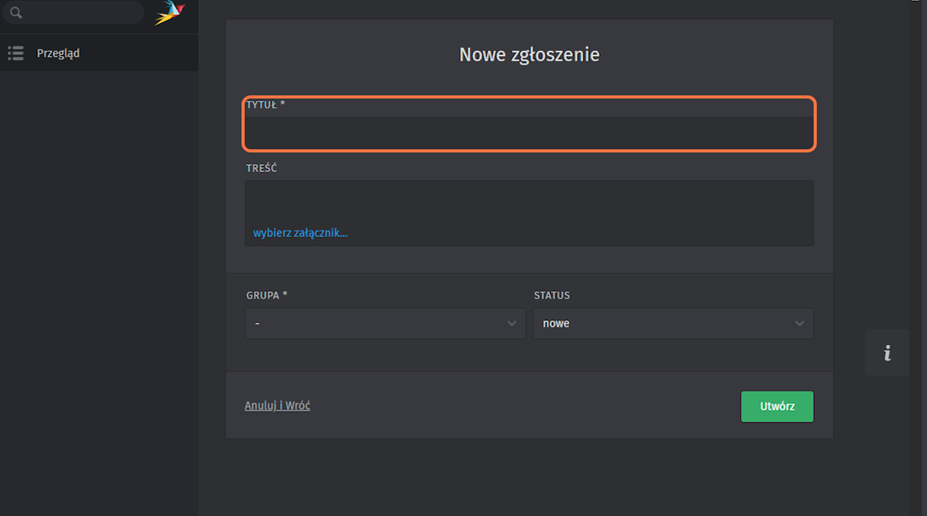
Task: Open the info panel with the i icon
Action: pyautogui.click(x=887, y=353)
